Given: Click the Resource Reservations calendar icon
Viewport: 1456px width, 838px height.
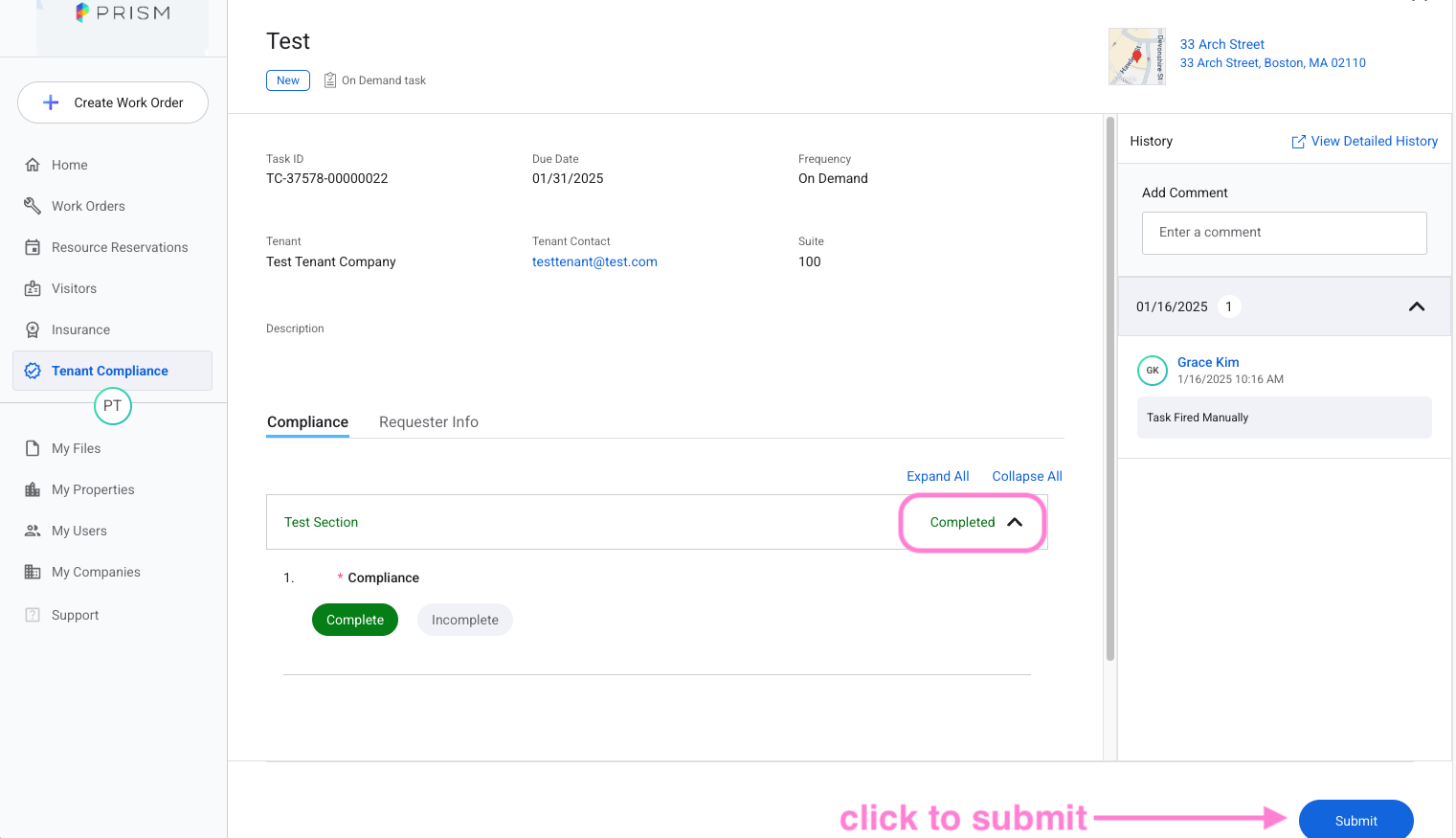Looking at the screenshot, I should [x=33, y=247].
